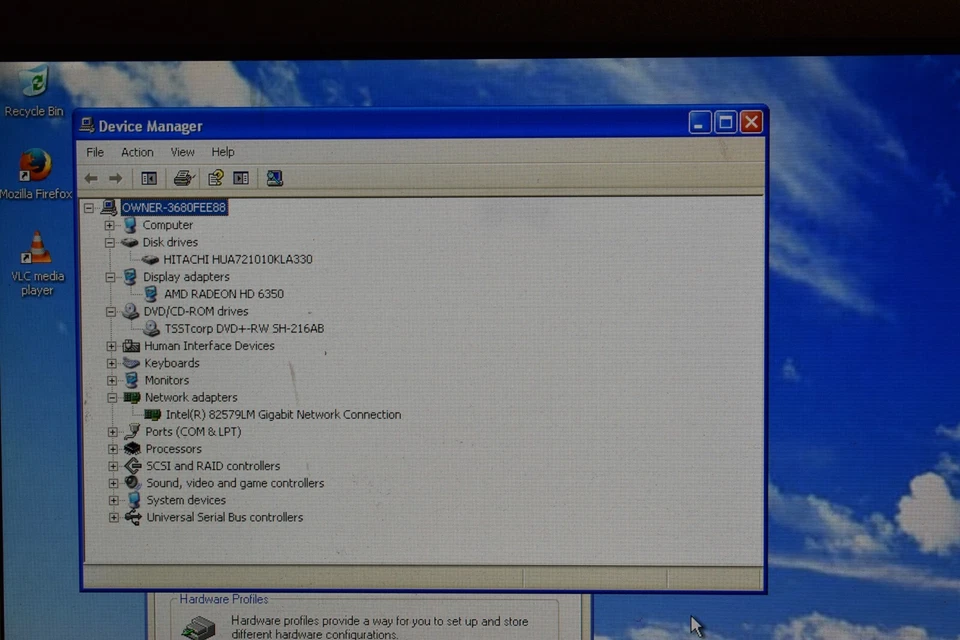
Task: Click the Hardware Profiles link text
Action: (x=223, y=599)
